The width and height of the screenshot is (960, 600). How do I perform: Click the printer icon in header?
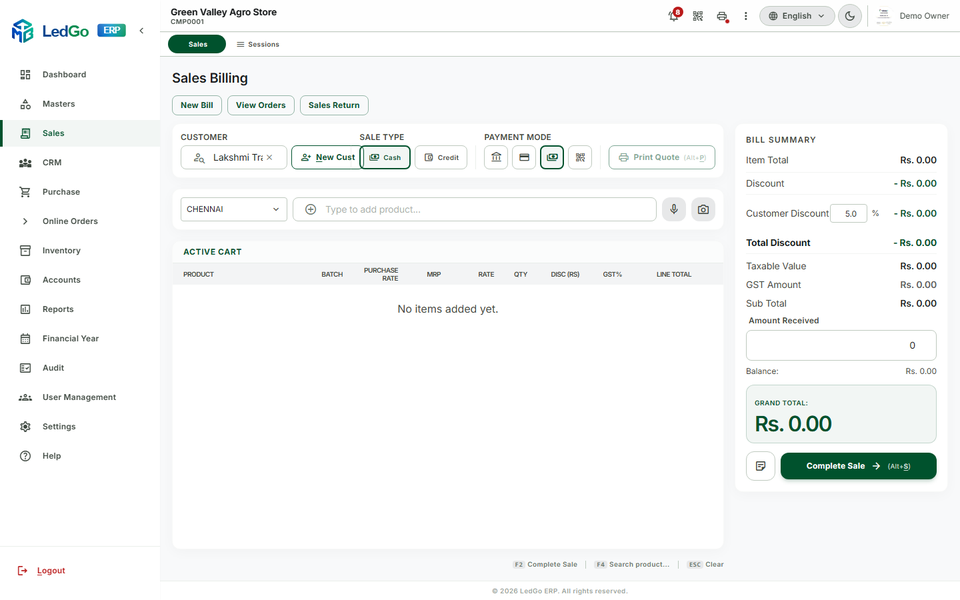click(722, 16)
